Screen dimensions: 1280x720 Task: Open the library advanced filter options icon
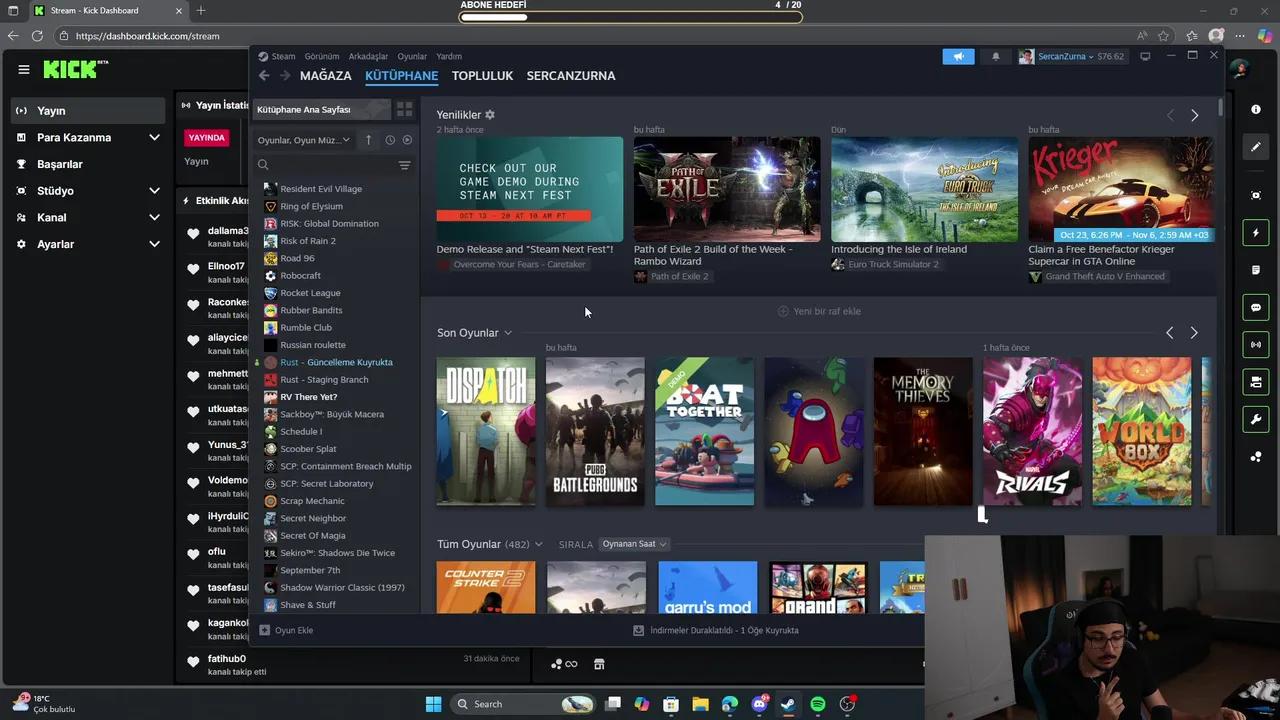tap(404, 165)
